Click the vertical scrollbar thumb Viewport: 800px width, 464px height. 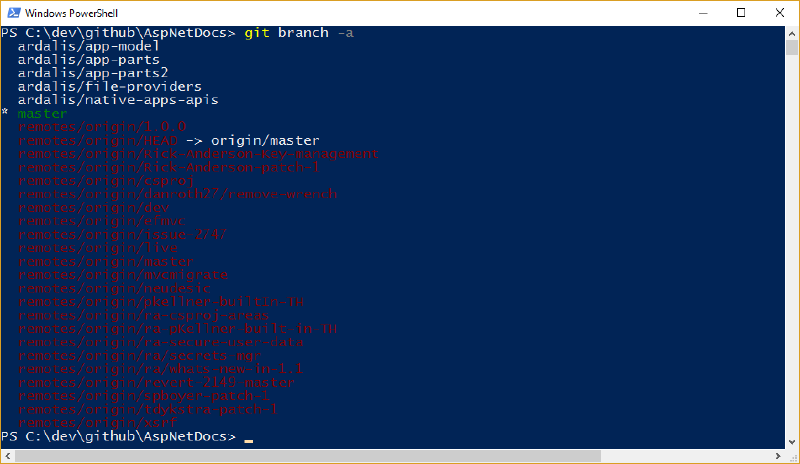[x=792, y=47]
